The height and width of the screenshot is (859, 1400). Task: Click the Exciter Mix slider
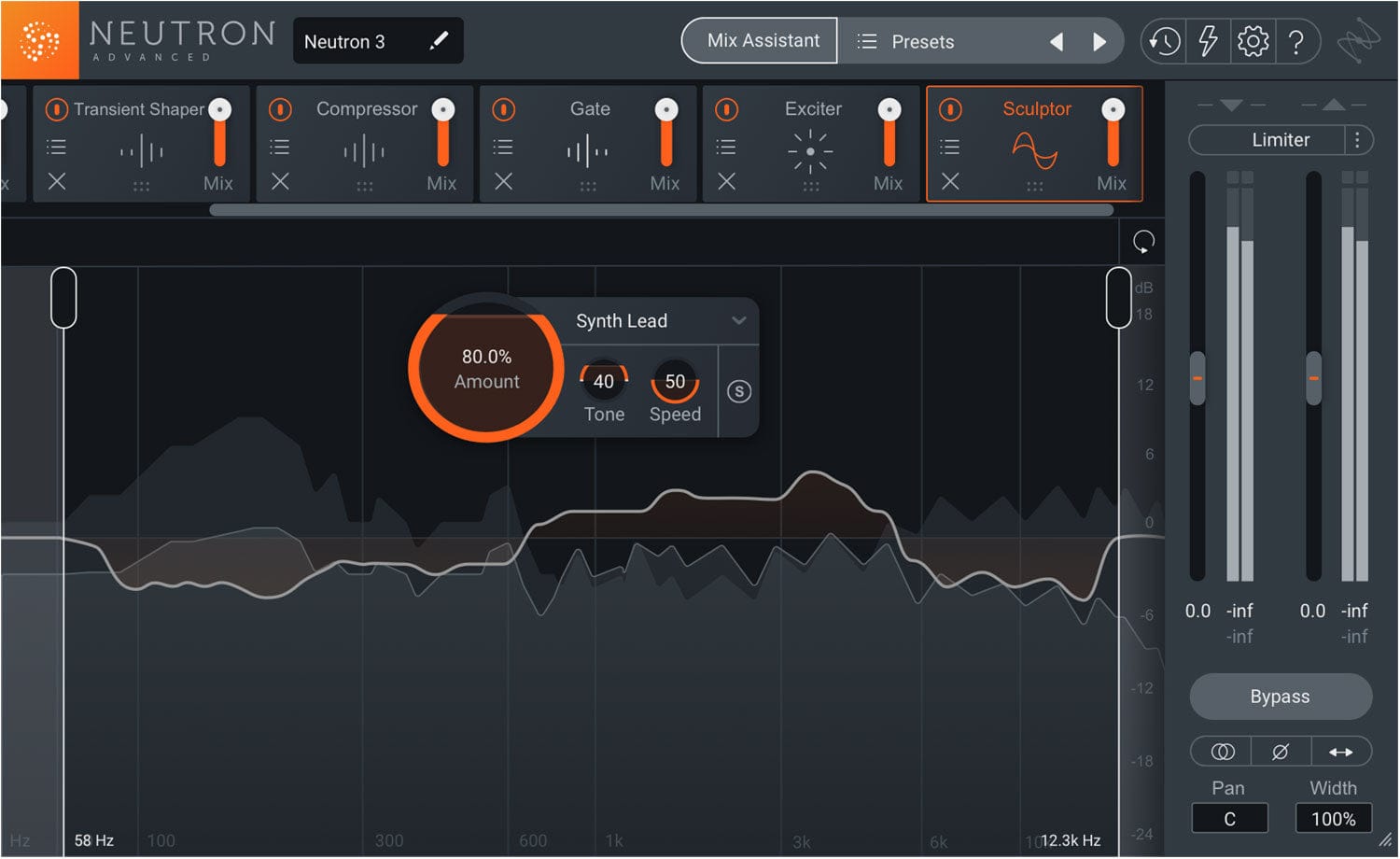[x=889, y=133]
